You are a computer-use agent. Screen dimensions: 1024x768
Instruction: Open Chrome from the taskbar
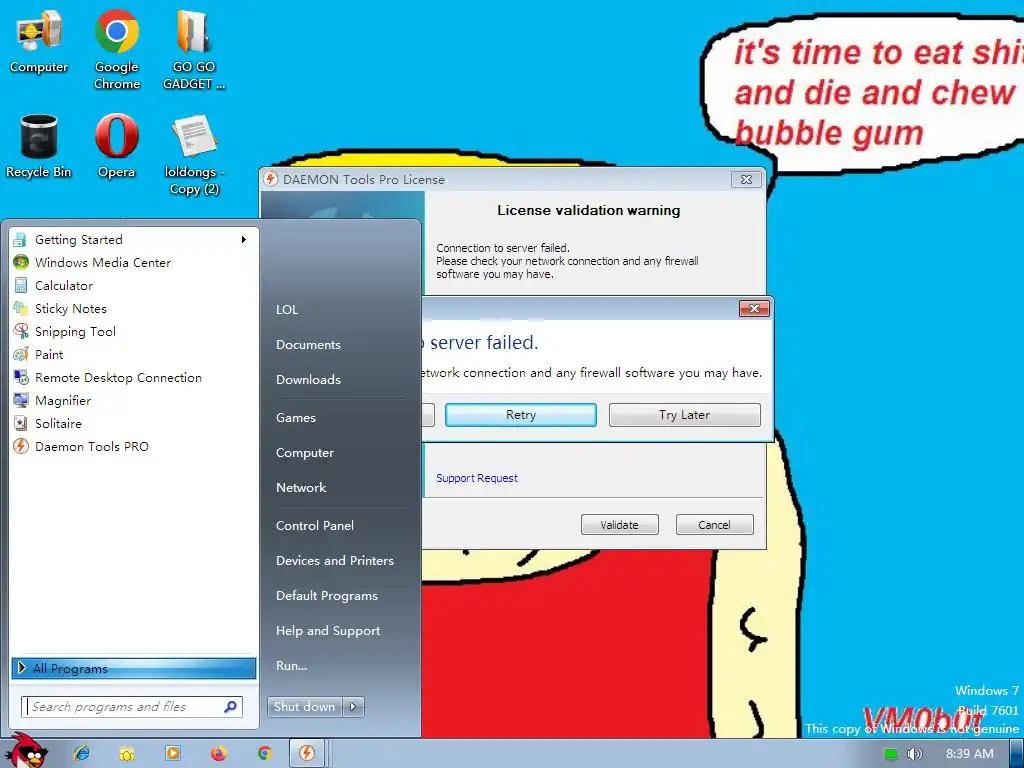[x=264, y=753]
